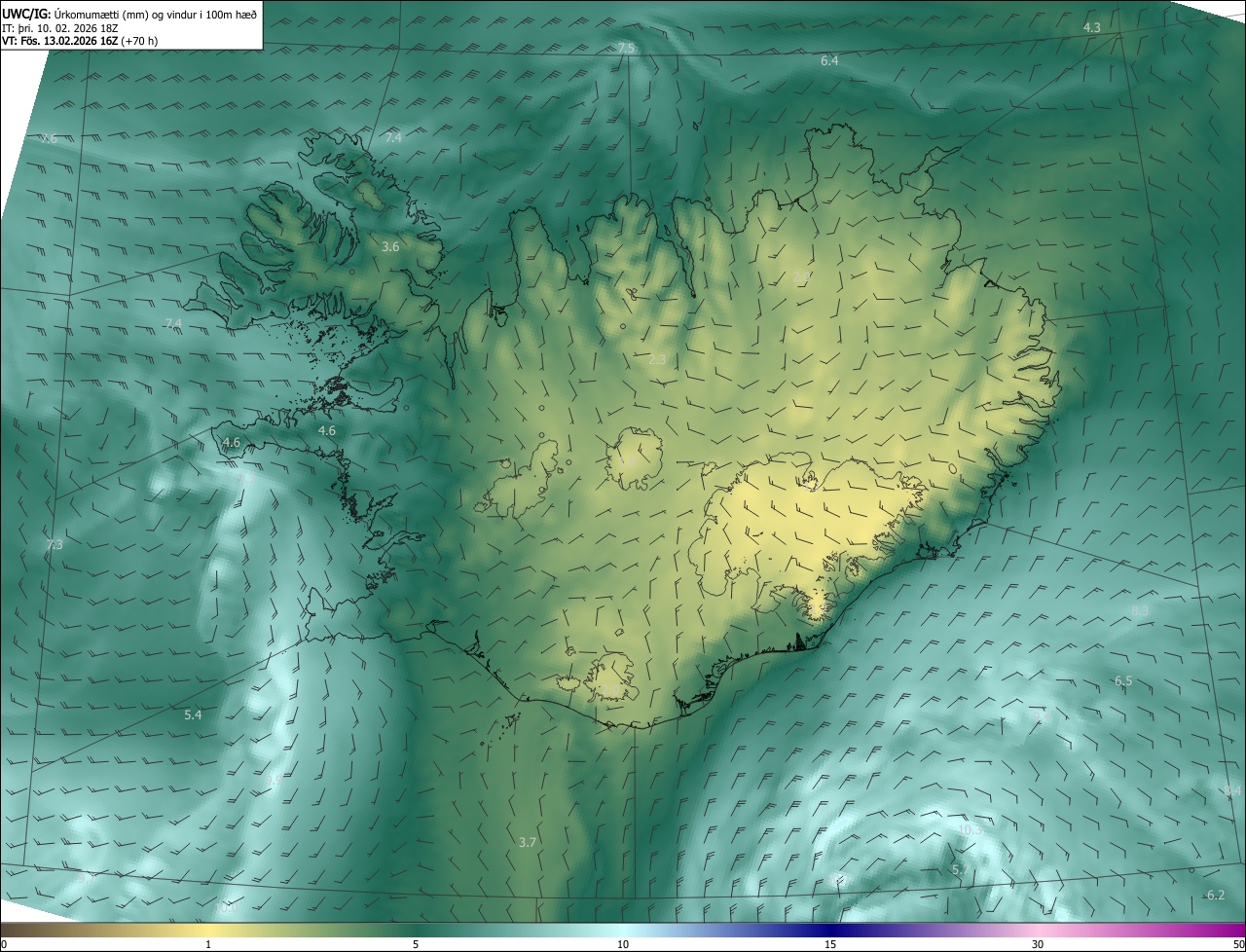Click the dark blue band of the color scale
Viewport: 1246px width, 952px height.
830,931
